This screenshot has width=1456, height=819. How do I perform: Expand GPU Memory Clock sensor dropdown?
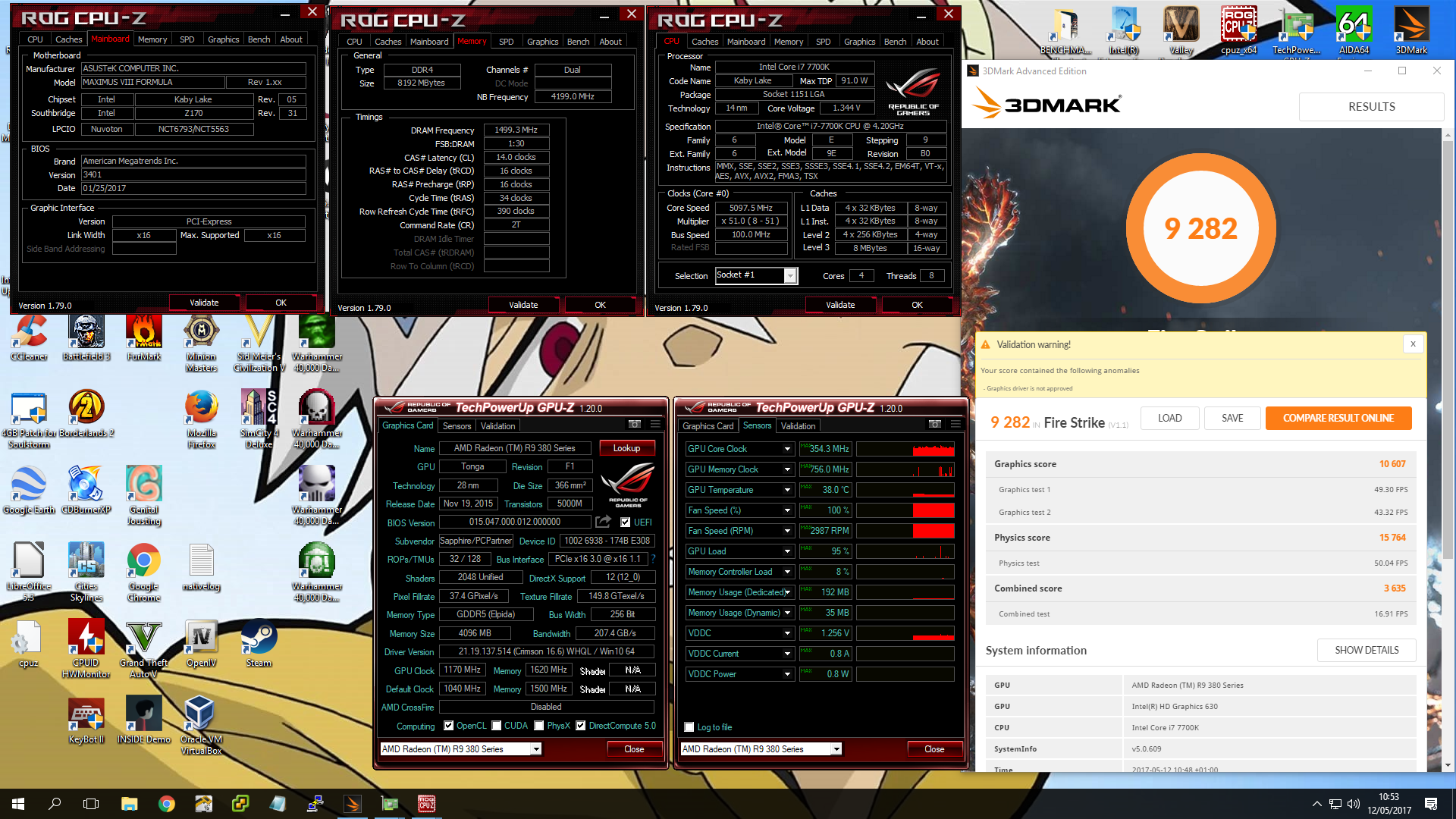[x=787, y=469]
